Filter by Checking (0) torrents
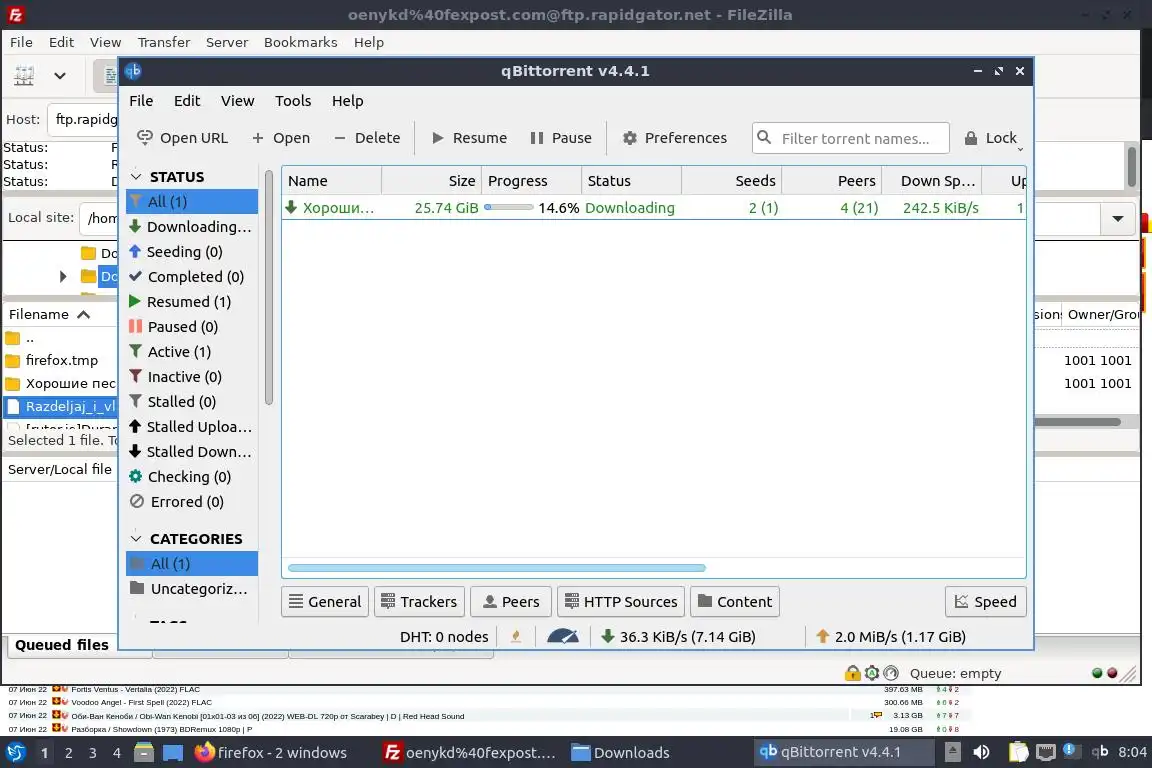 click(192, 476)
